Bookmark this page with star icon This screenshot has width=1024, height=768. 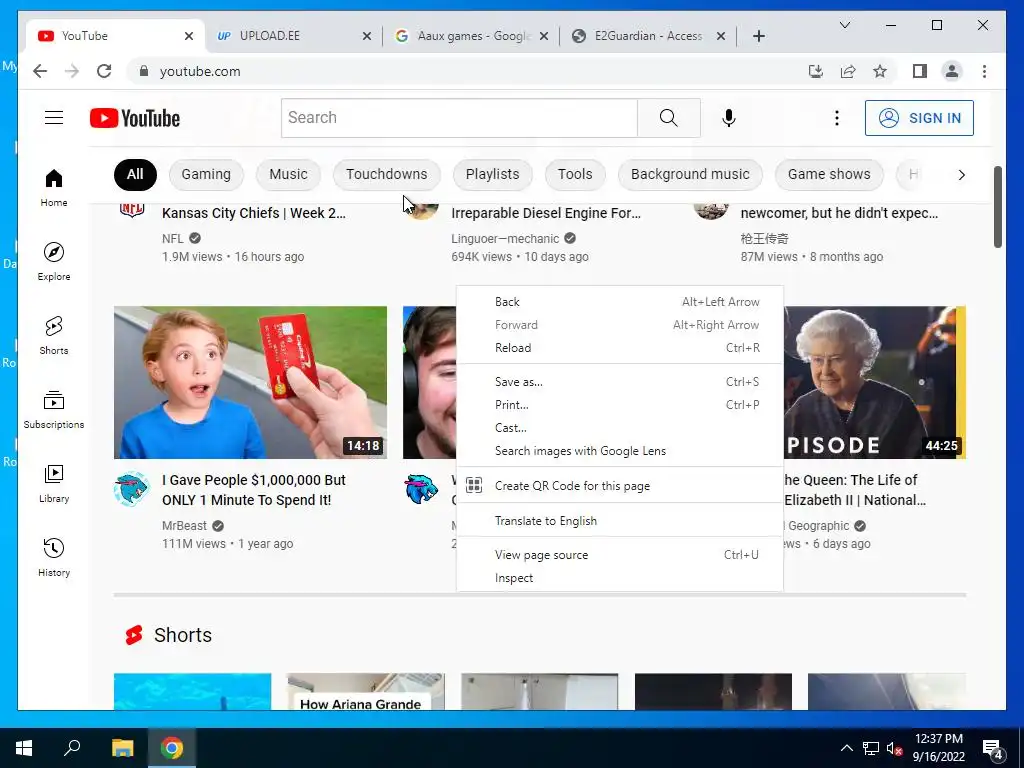(880, 71)
